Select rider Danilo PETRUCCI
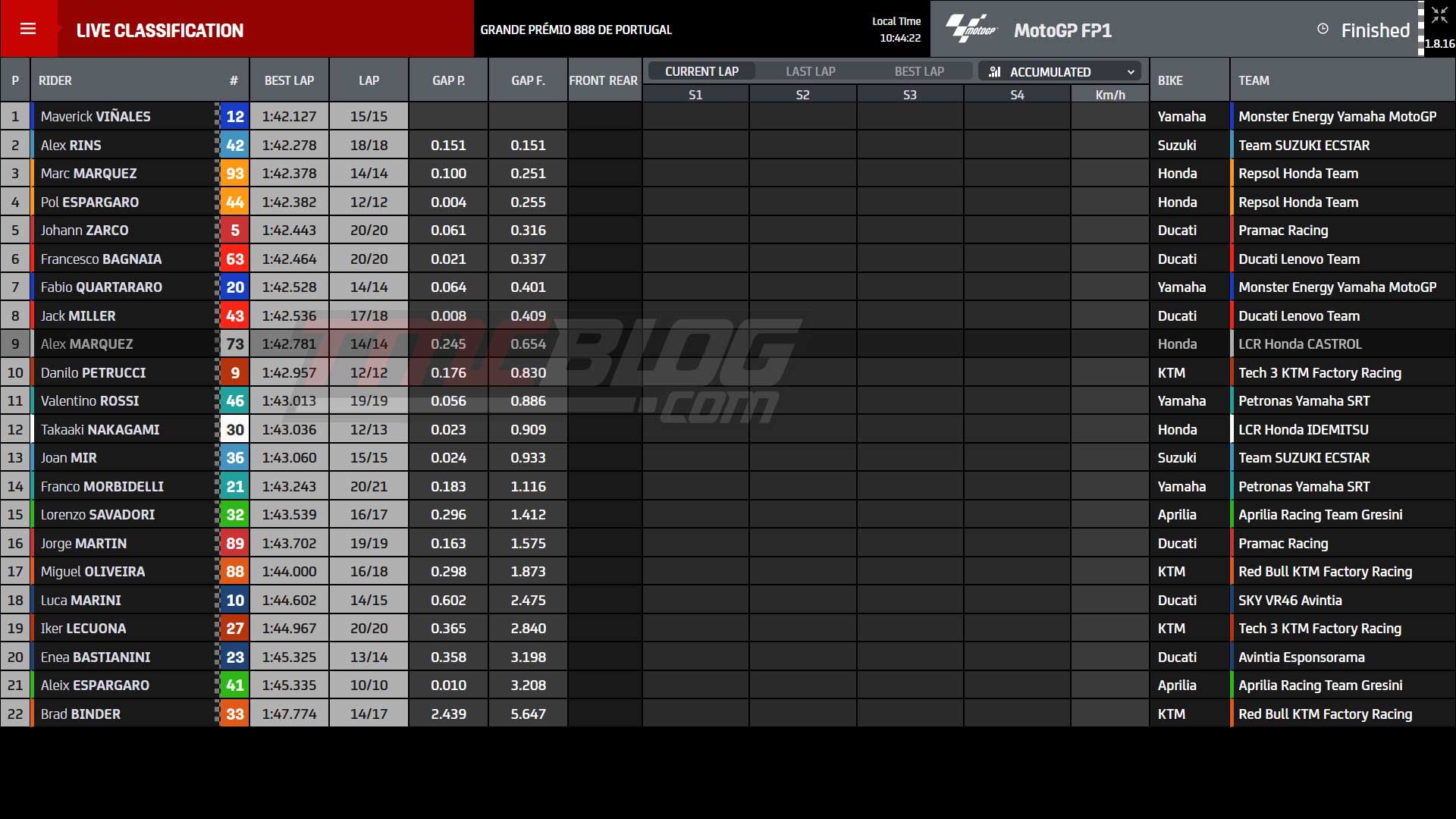The height and width of the screenshot is (819, 1456). pos(93,372)
